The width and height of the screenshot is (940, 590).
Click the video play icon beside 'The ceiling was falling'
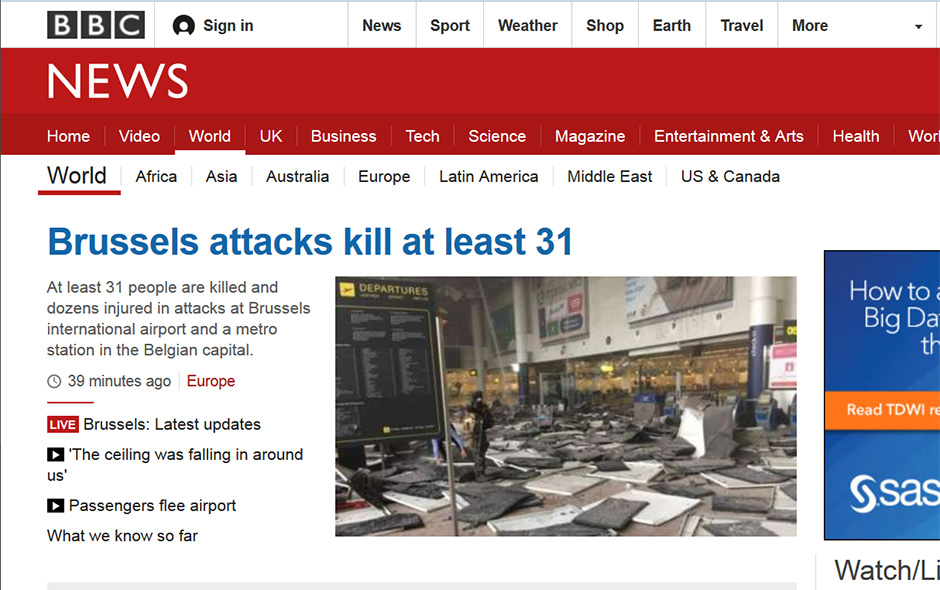point(56,455)
